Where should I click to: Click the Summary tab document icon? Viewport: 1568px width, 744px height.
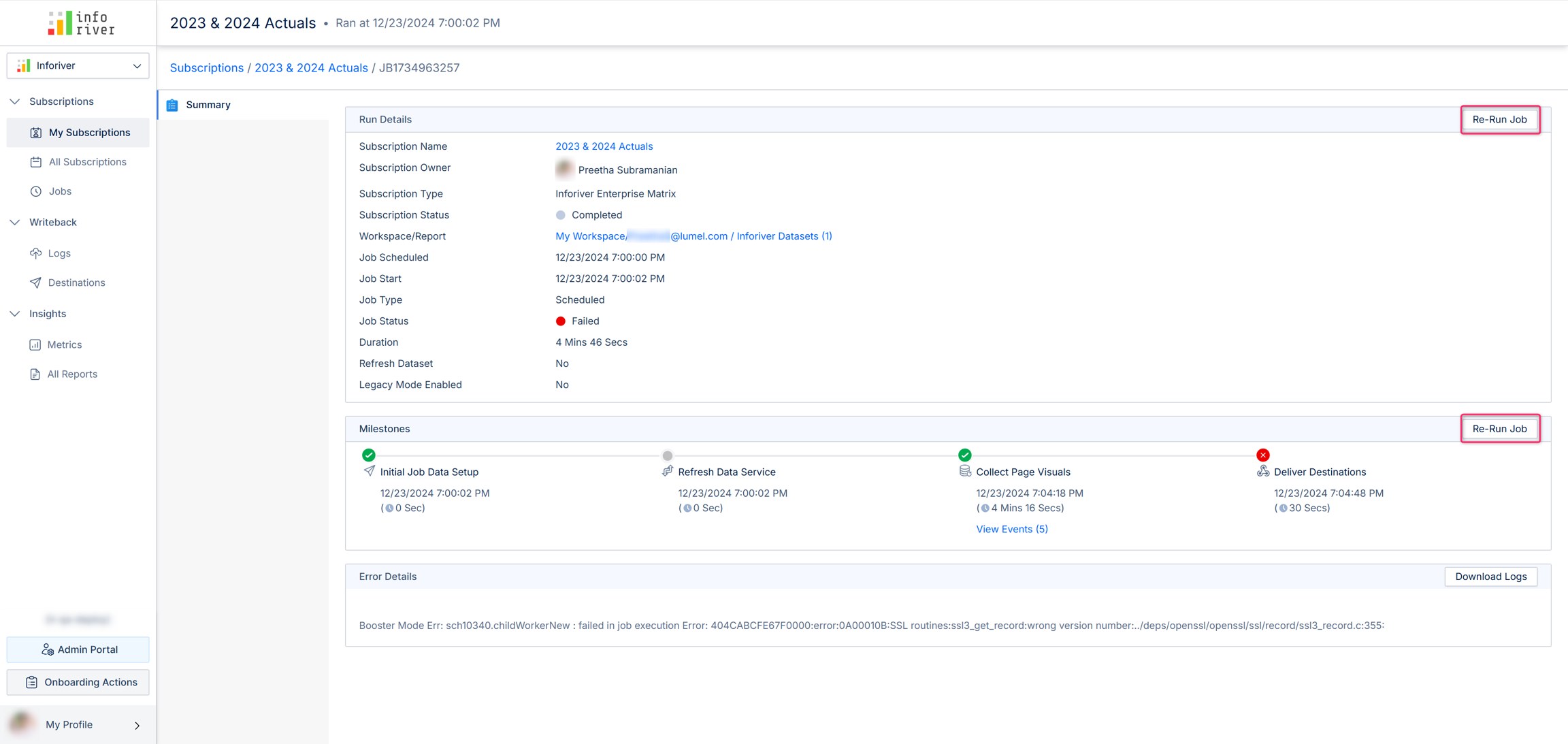point(172,105)
